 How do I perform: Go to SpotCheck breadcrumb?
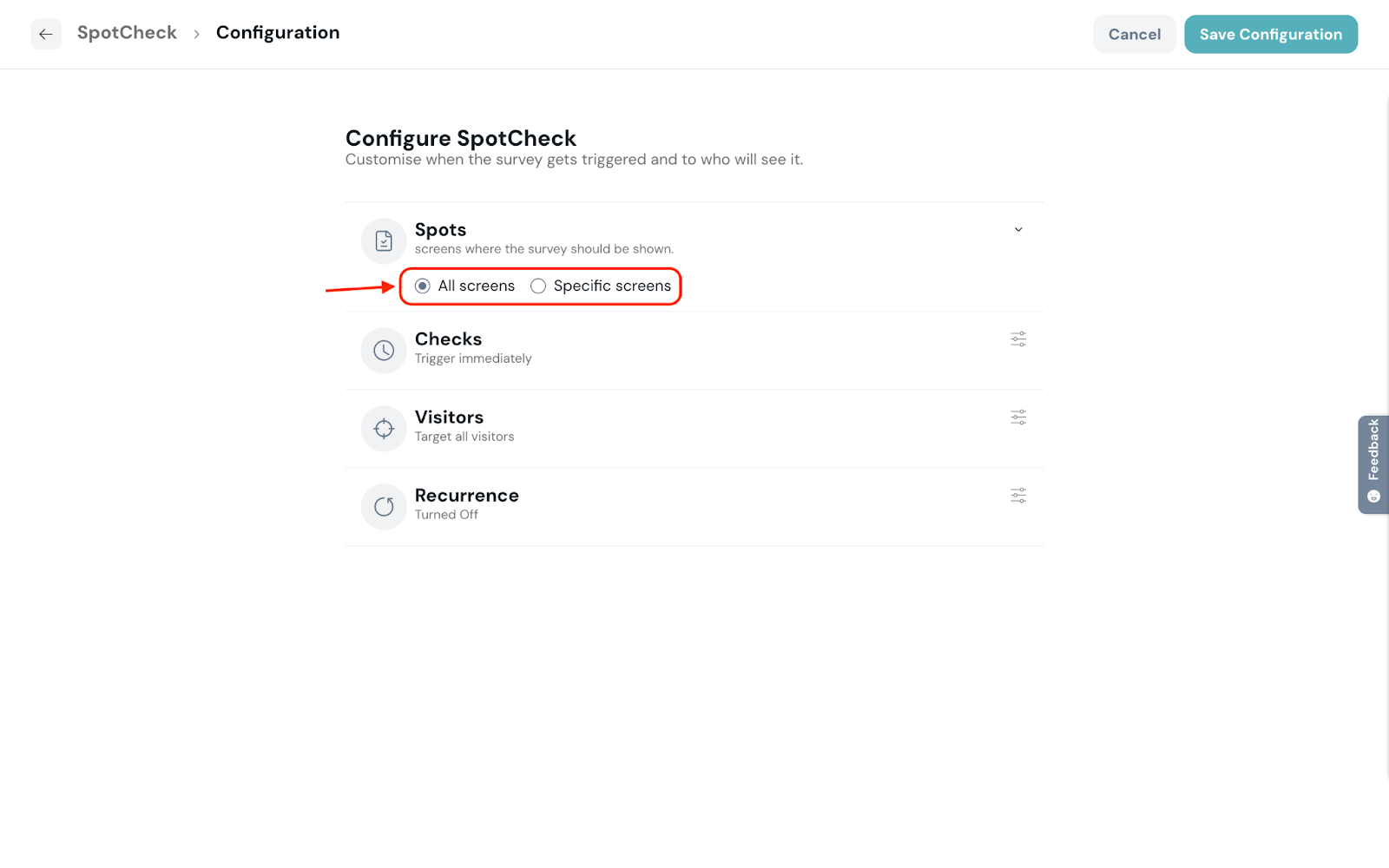pos(127,33)
